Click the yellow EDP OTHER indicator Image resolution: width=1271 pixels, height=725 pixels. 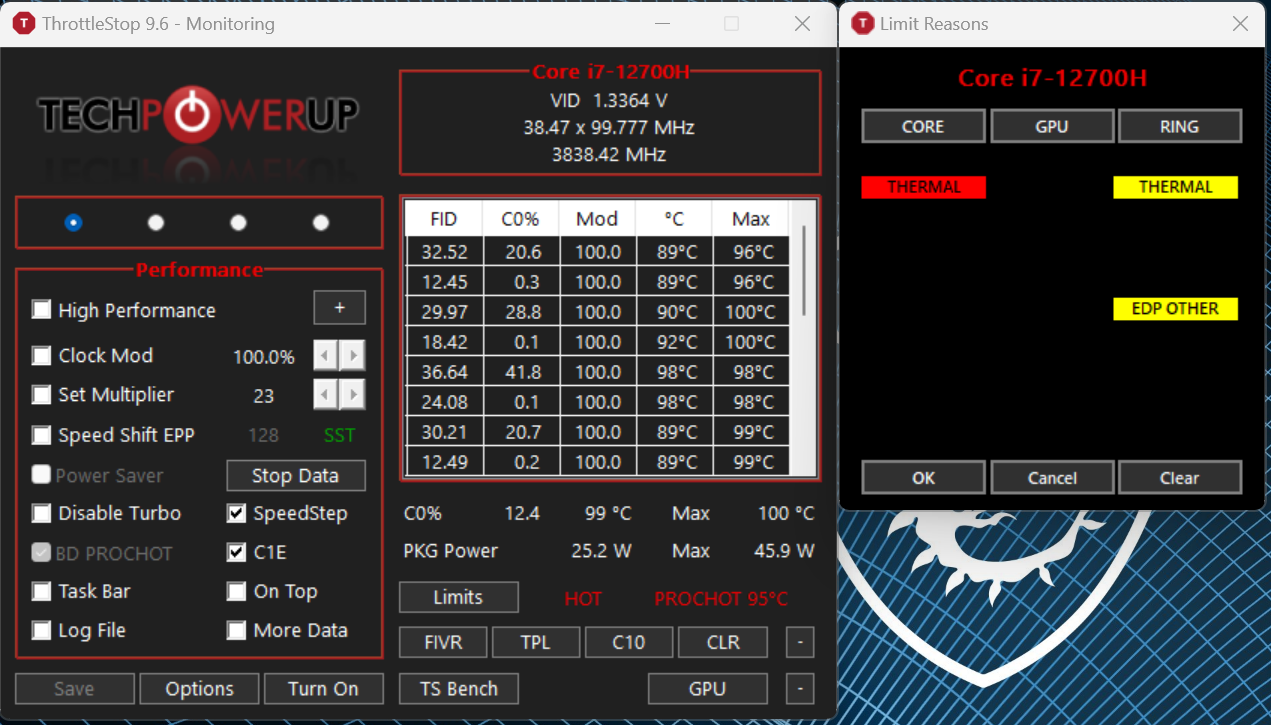[1176, 309]
